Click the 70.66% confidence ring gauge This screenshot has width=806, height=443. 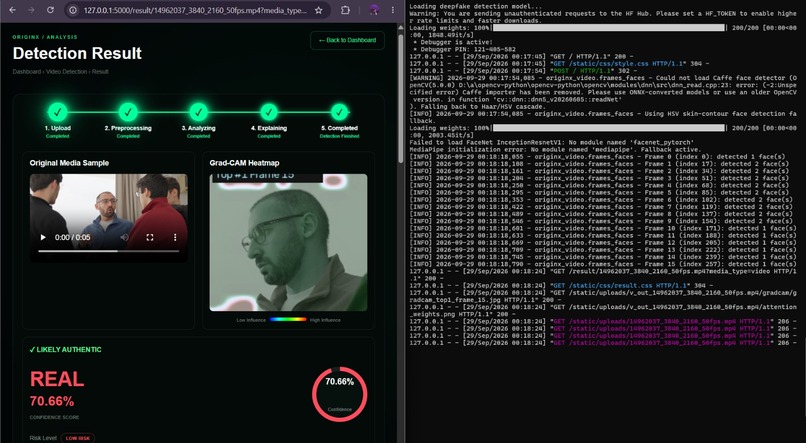click(339, 394)
